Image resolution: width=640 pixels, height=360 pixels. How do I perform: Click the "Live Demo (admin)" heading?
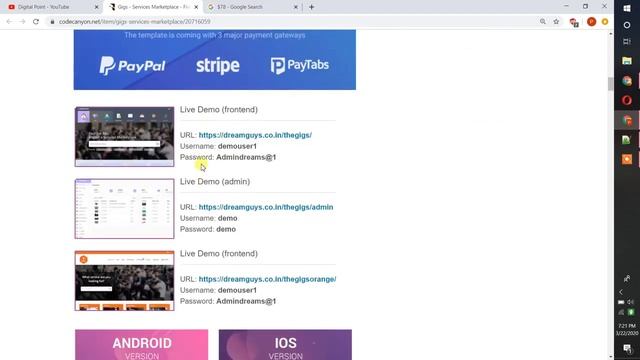pyautogui.click(x=215, y=182)
